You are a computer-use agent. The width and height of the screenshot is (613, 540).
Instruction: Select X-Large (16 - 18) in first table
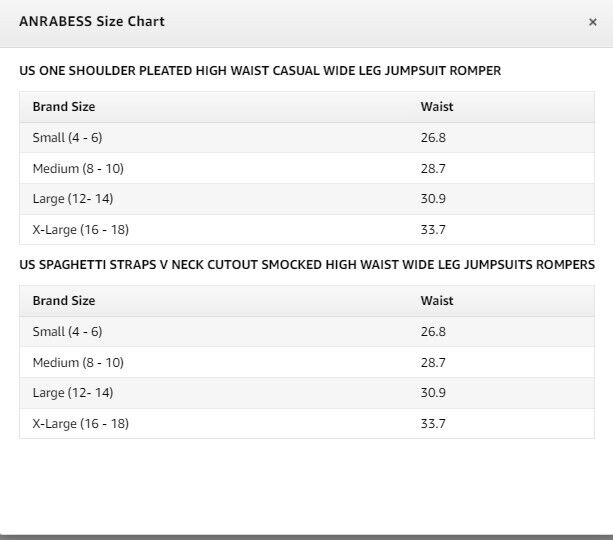(81, 230)
